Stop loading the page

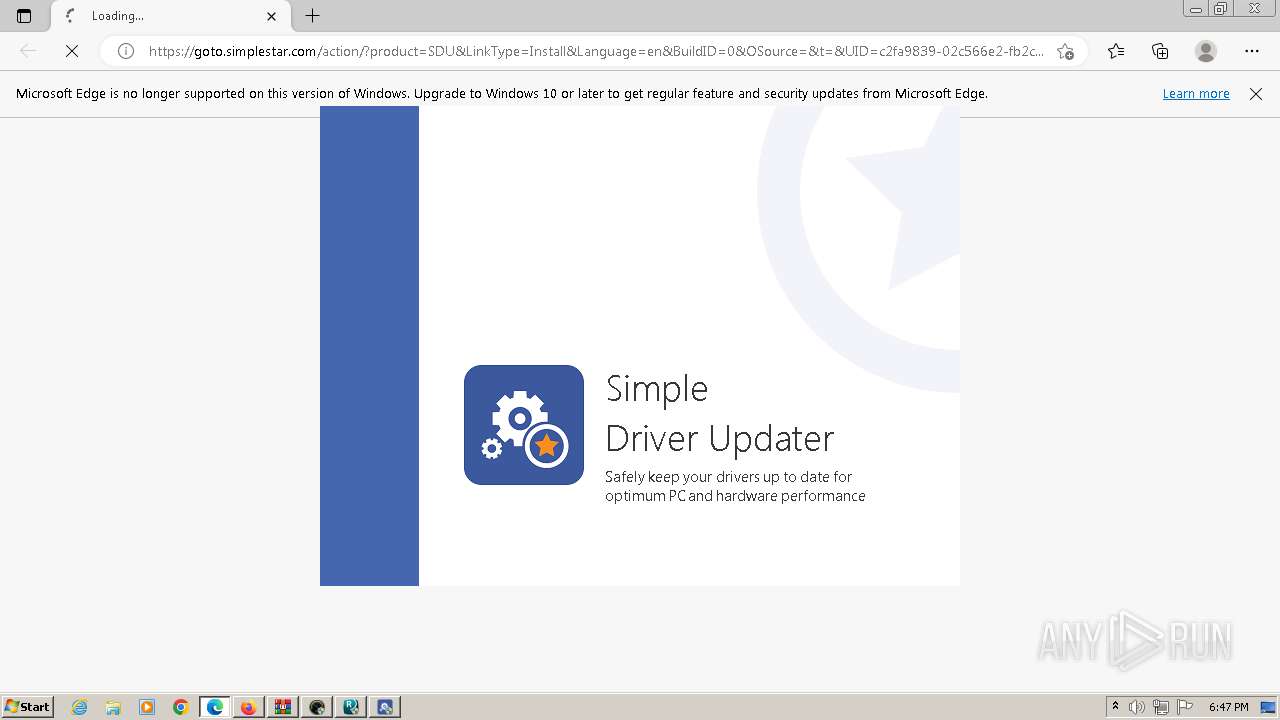72,51
